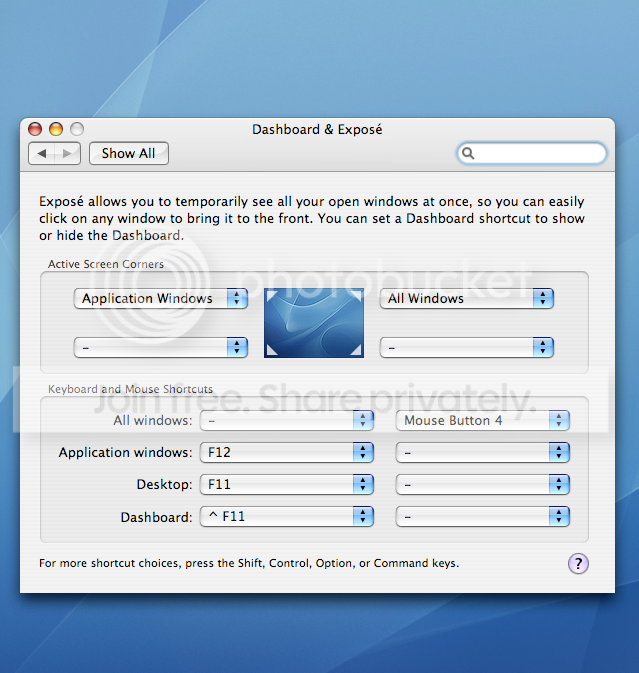Click the magnifying glass search icon
Image resolution: width=639 pixels, height=673 pixels.
click(468, 153)
